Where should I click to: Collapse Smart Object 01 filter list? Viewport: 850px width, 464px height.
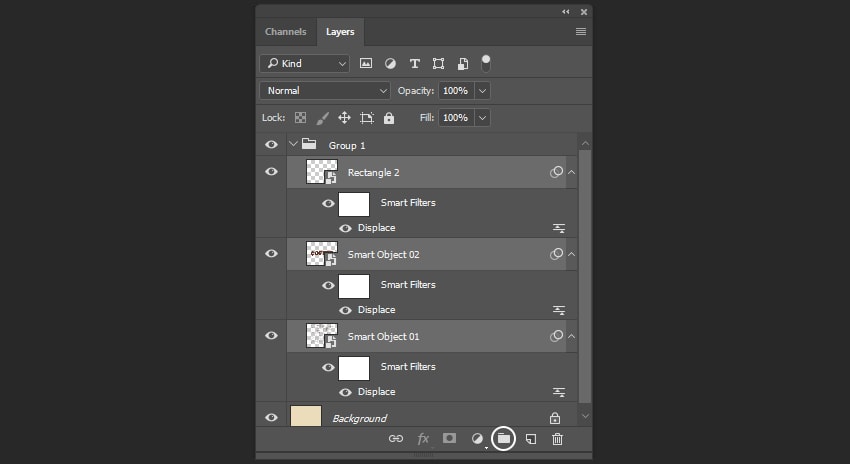tap(571, 336)
